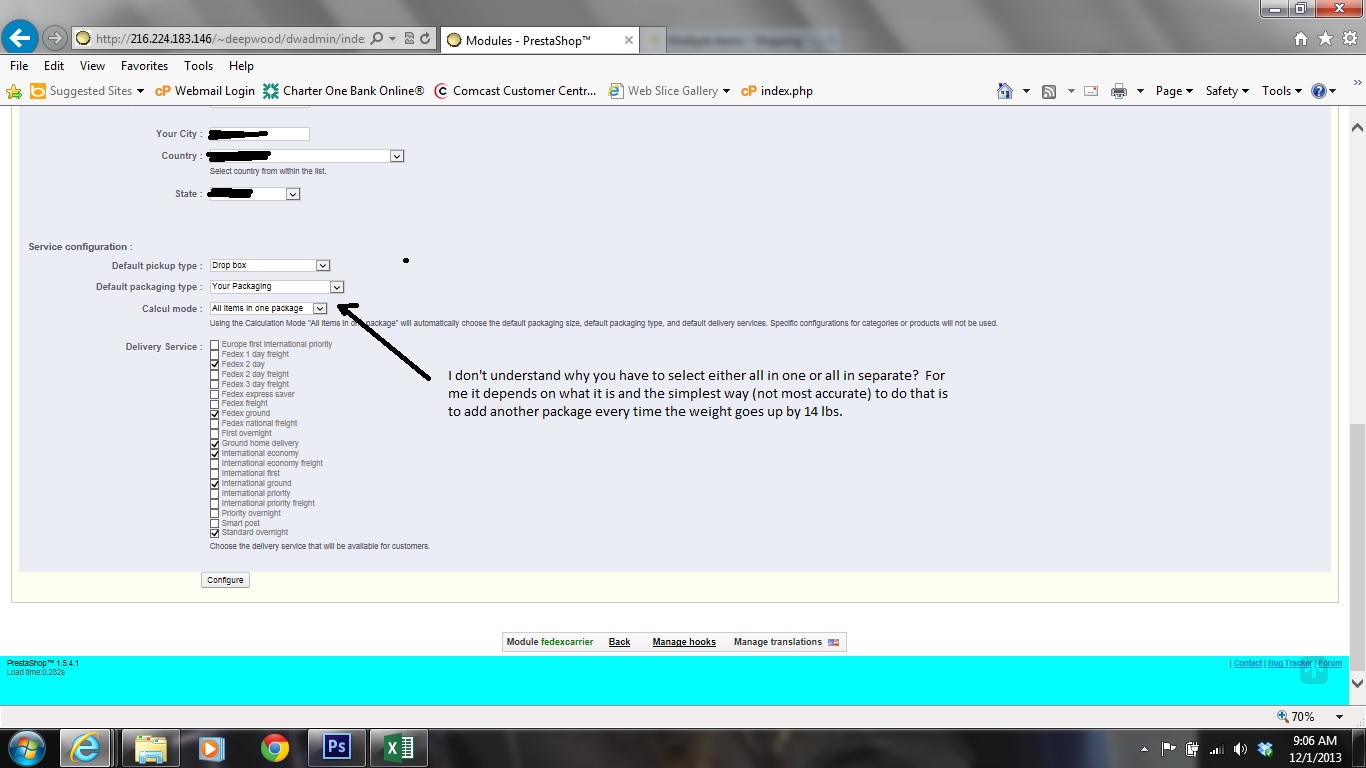1366x768 pixels.
Task: Open the taskbar Internet Explorer icon
Action: coord(85,747)
